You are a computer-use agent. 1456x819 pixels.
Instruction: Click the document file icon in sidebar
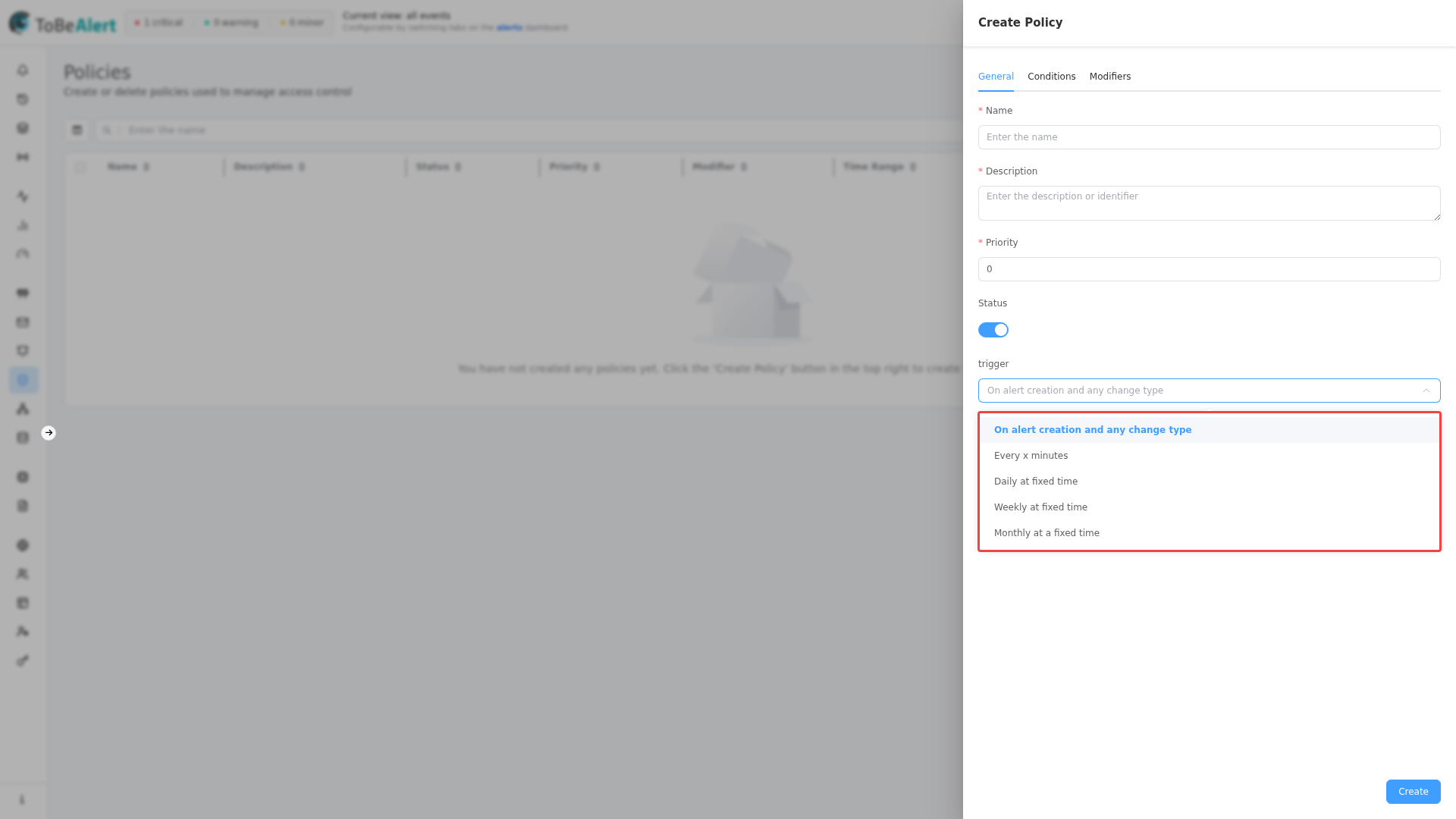[23, 506]
